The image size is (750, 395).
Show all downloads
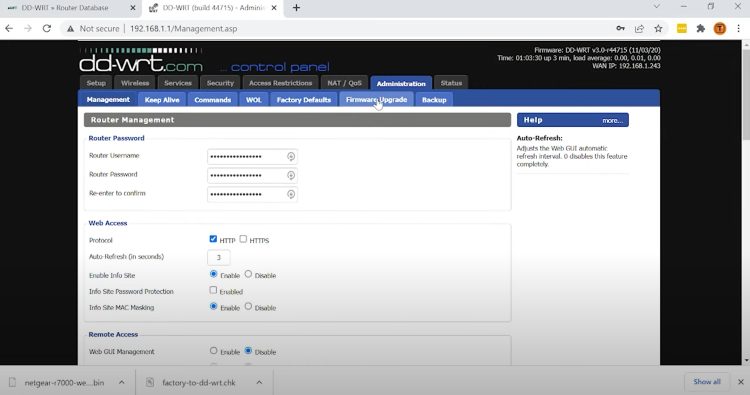pyautogui.click(x=706, y=382)
